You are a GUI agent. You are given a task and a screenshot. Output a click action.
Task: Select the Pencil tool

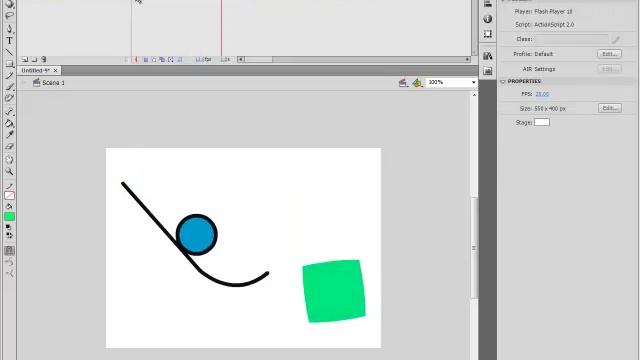tap(9, 75)
